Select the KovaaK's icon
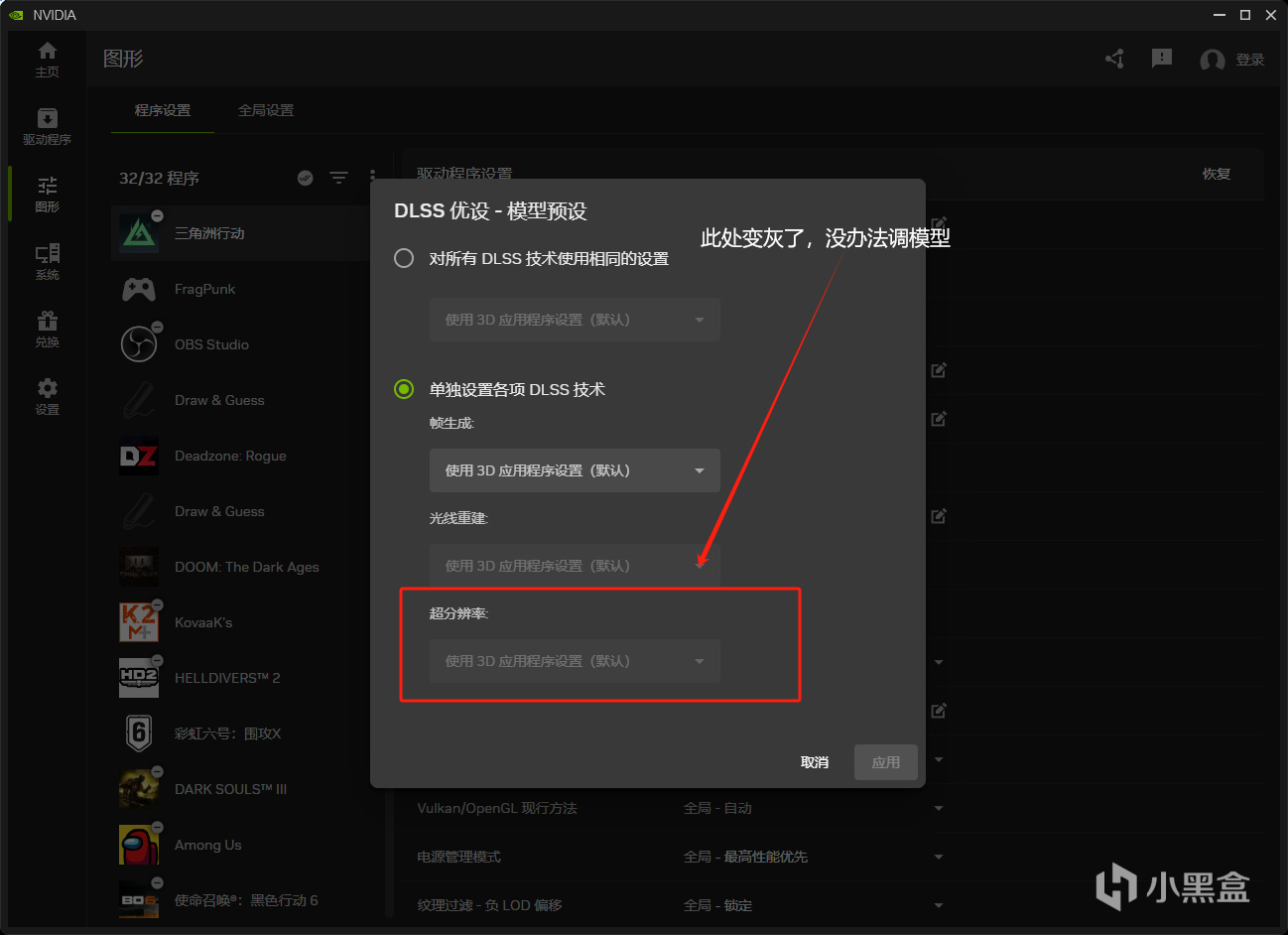This screenshot has height=935, width=1288. (x=139, y=622)
